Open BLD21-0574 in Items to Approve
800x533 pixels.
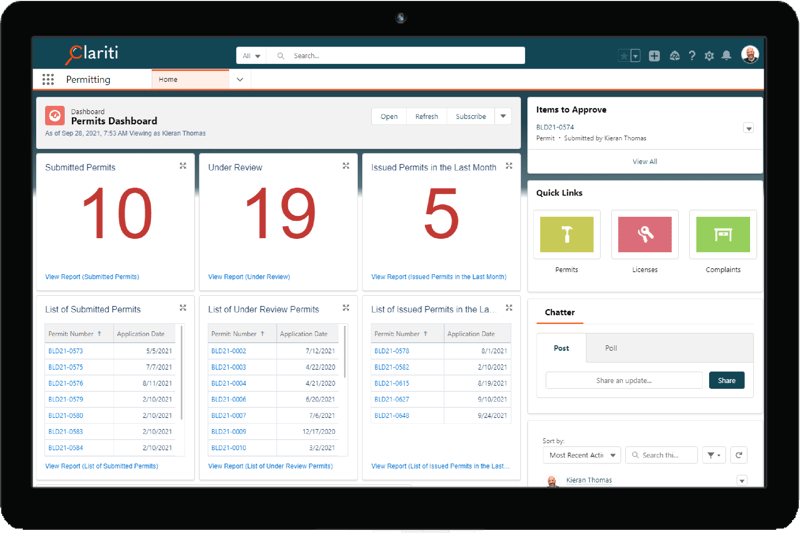pos(555,127)
